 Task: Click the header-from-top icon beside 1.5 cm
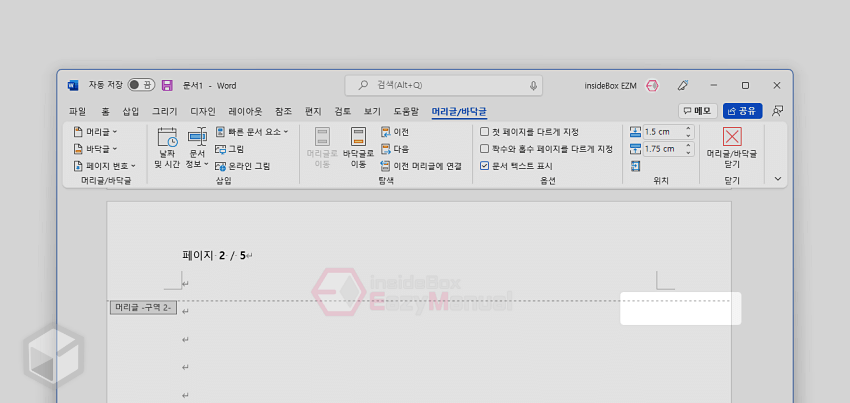(635, 132)
